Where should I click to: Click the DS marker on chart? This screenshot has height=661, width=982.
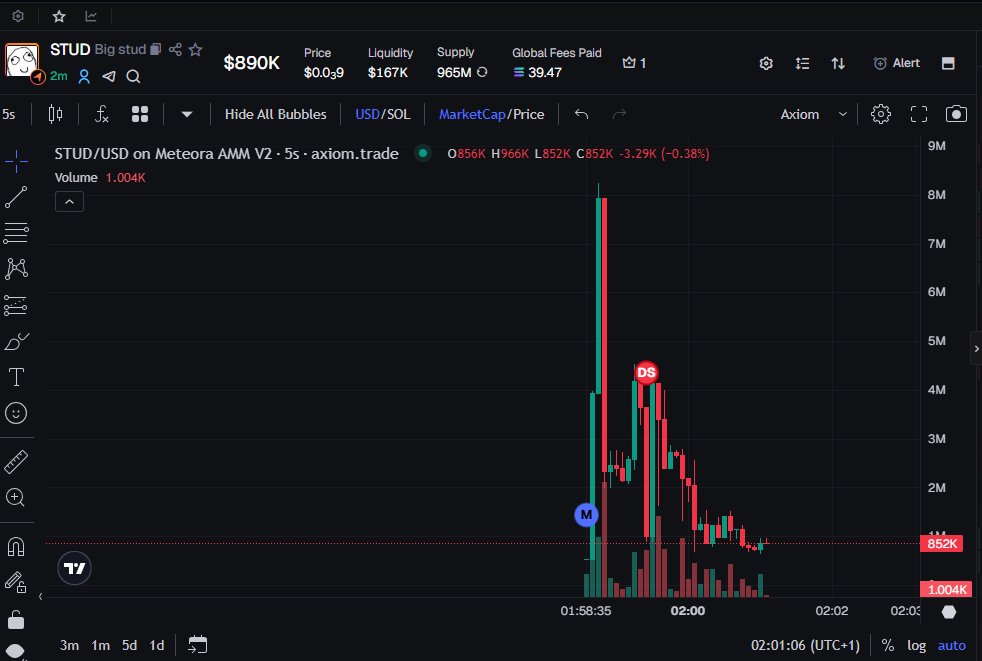coord(647,373)
